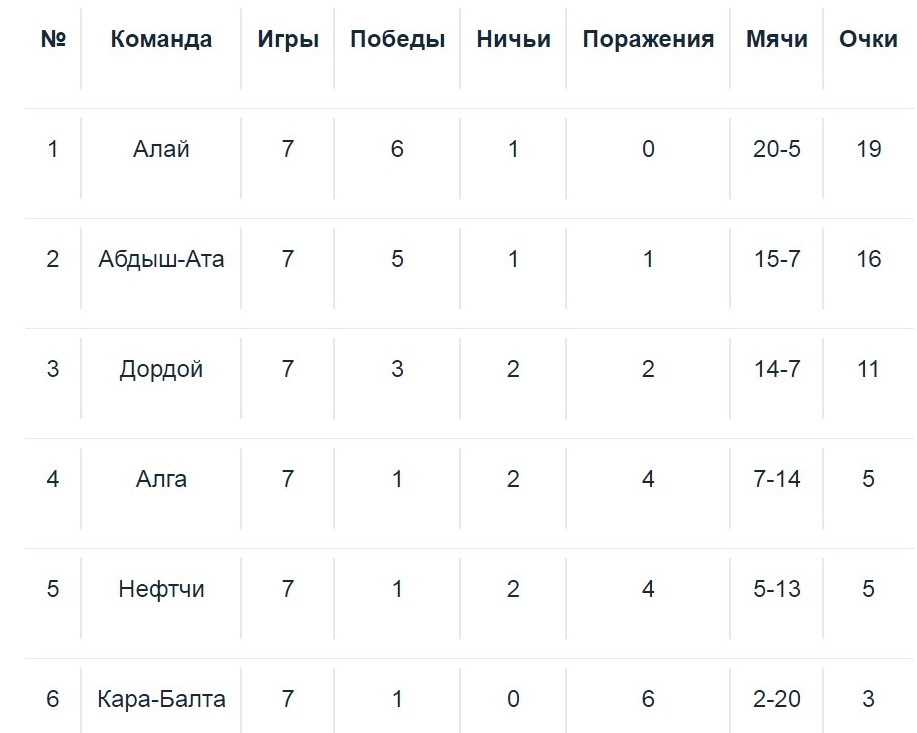Click the № column header
917x733 pixels.
53,39
